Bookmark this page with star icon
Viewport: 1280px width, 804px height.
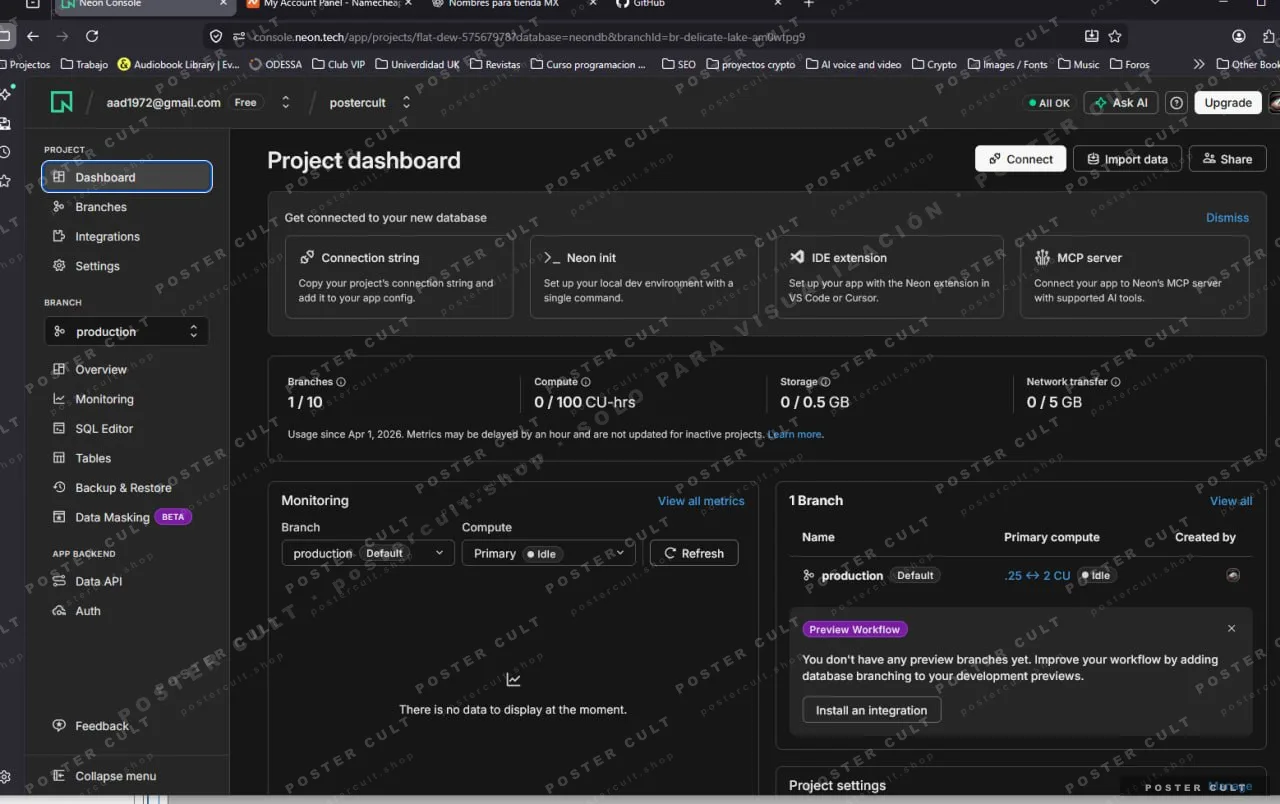coord(1115,36)
